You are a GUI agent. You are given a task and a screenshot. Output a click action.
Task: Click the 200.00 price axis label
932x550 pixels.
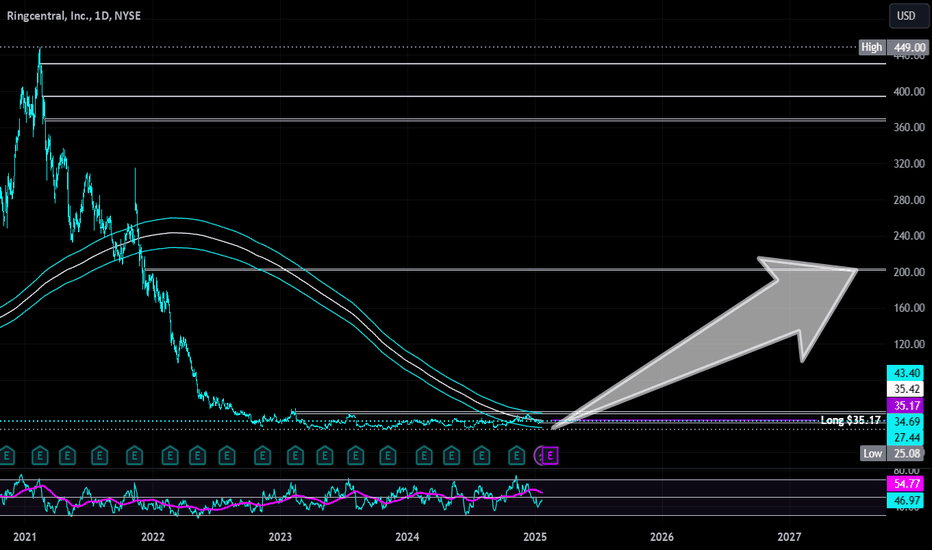click(909, 272)
